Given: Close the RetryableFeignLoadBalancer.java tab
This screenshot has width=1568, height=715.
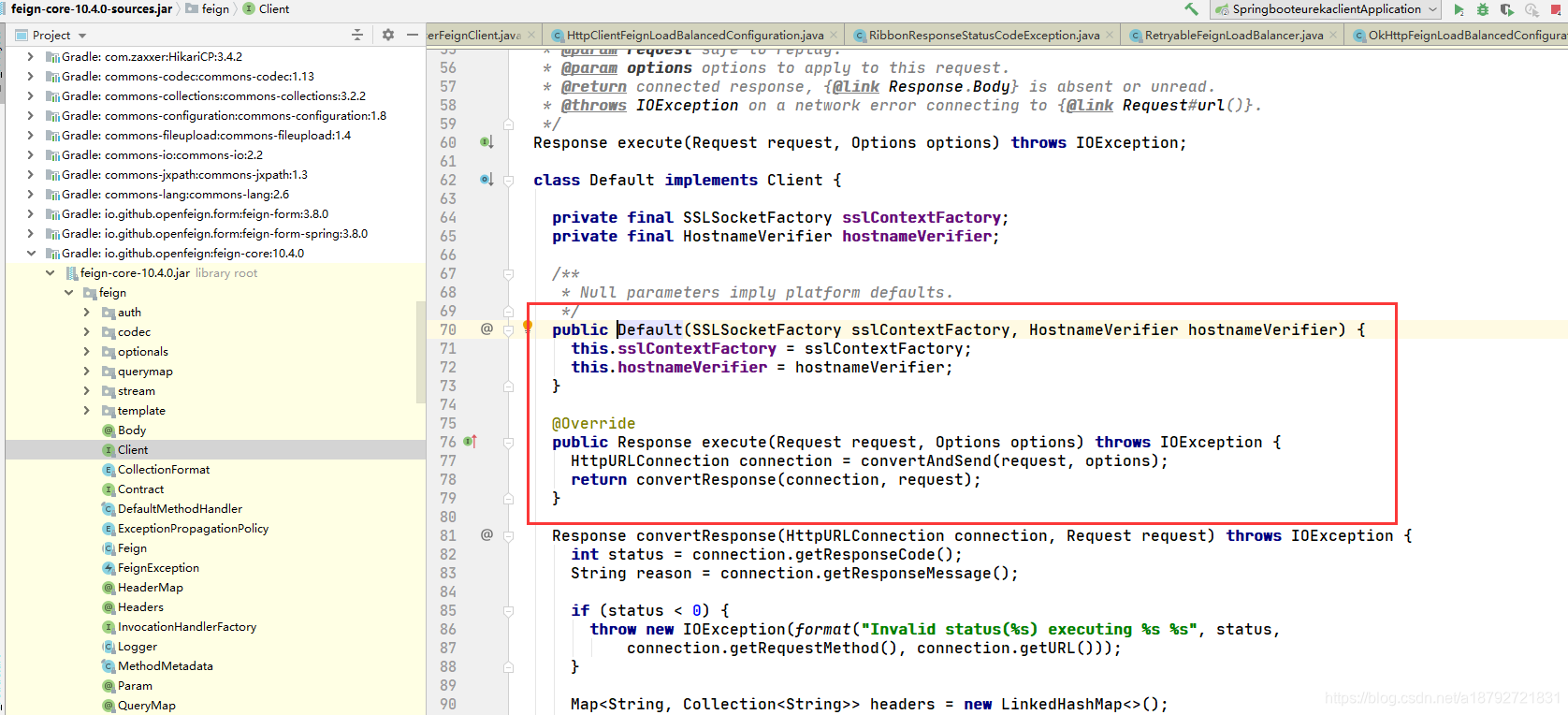Looking at the screenshot, I should 1334,36.
